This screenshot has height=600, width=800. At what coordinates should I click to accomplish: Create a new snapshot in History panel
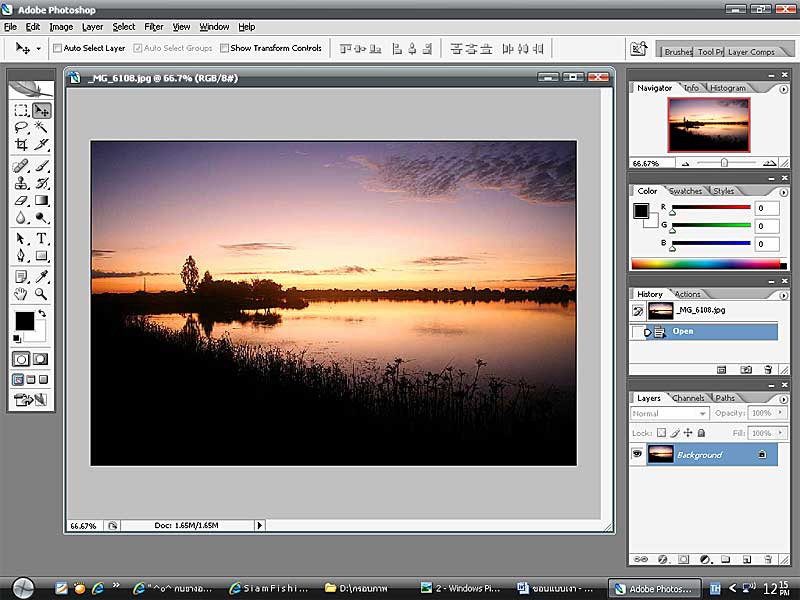(x=746, y=370)
